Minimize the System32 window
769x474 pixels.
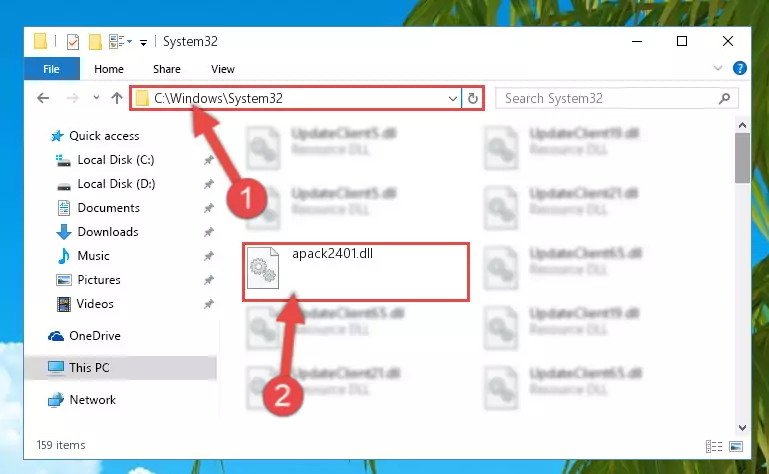coord(637,42)
